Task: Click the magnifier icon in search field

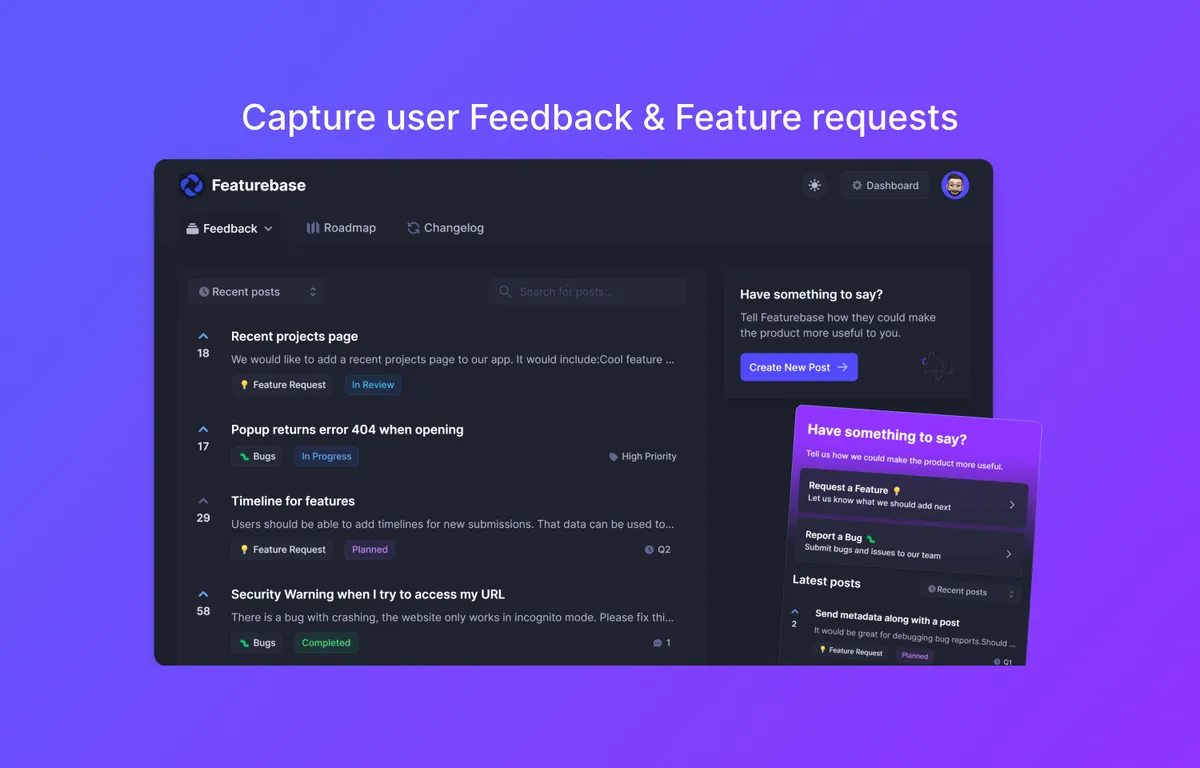Action: pyautogui.click(x=506, y=292)
